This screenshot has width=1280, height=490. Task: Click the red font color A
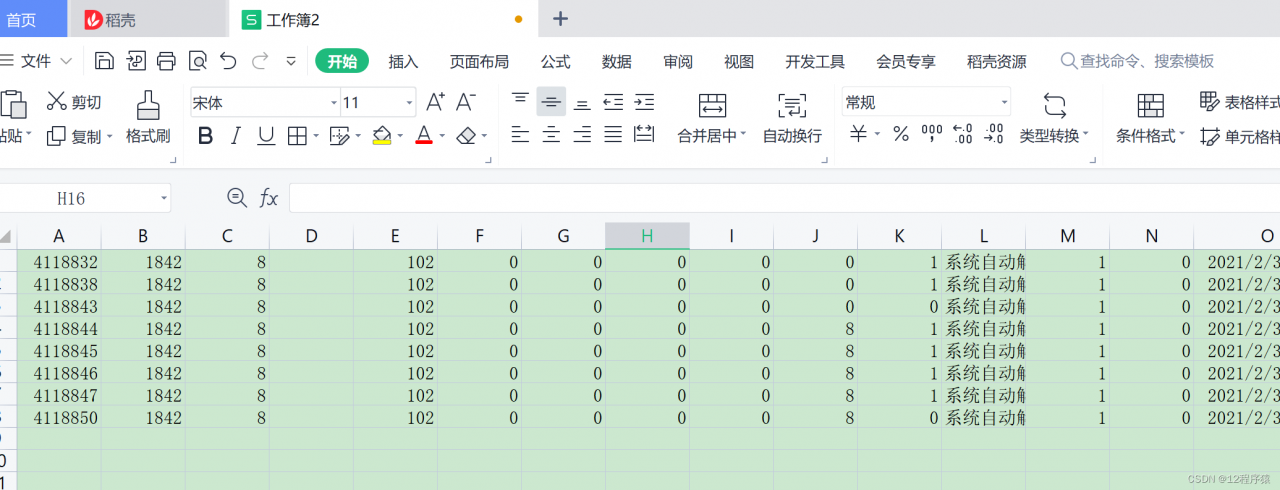(424, 136)
